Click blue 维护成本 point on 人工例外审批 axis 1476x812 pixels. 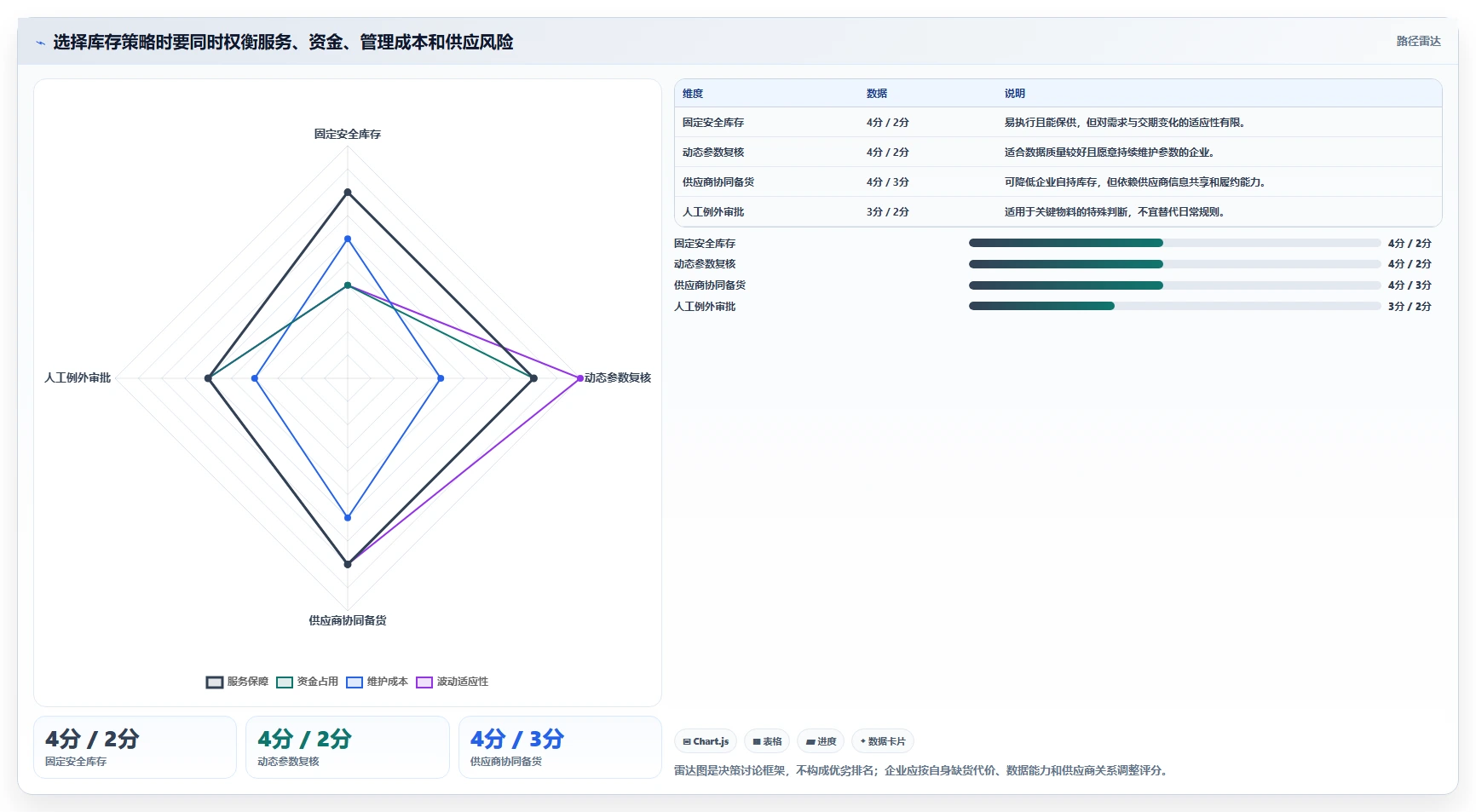tap(255, 378)
